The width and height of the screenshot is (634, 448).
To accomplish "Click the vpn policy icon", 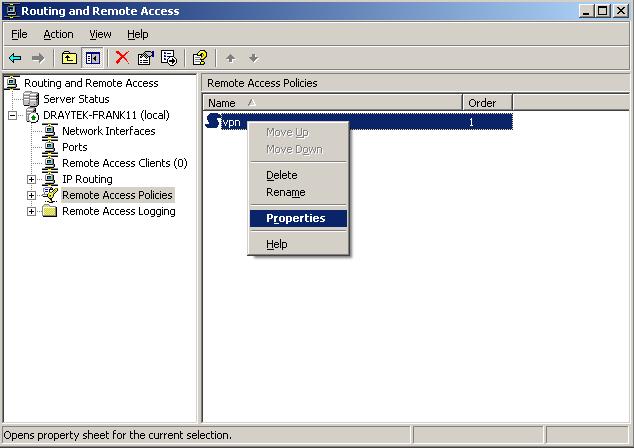I will [x=213, y=121].
